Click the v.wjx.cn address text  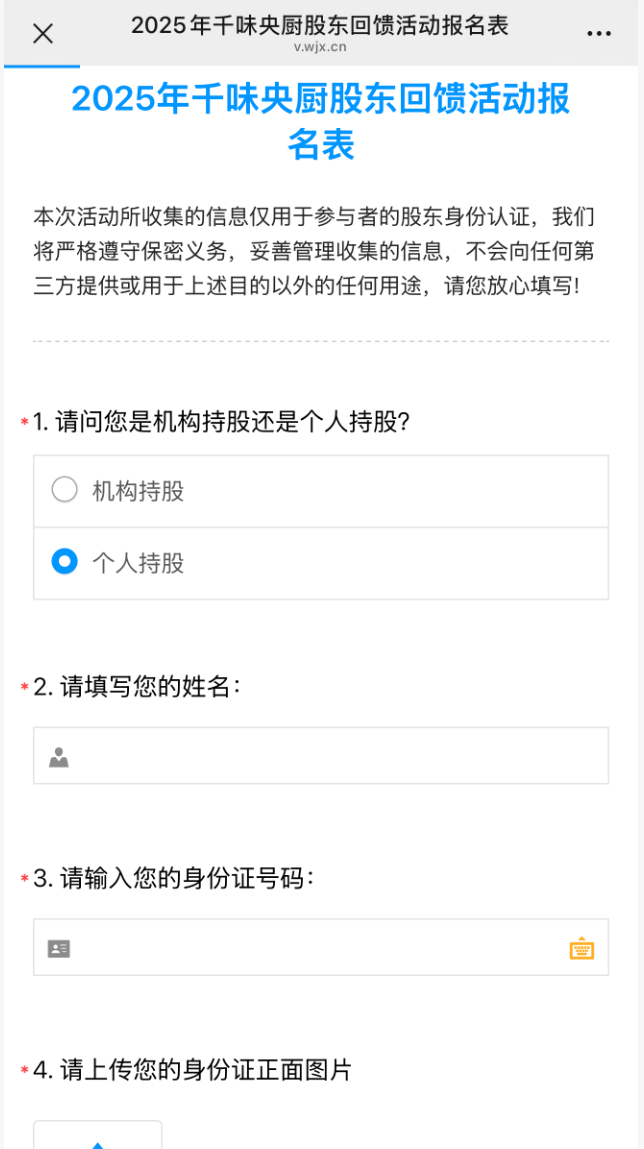pyautogui.click(x=320, y=47)
